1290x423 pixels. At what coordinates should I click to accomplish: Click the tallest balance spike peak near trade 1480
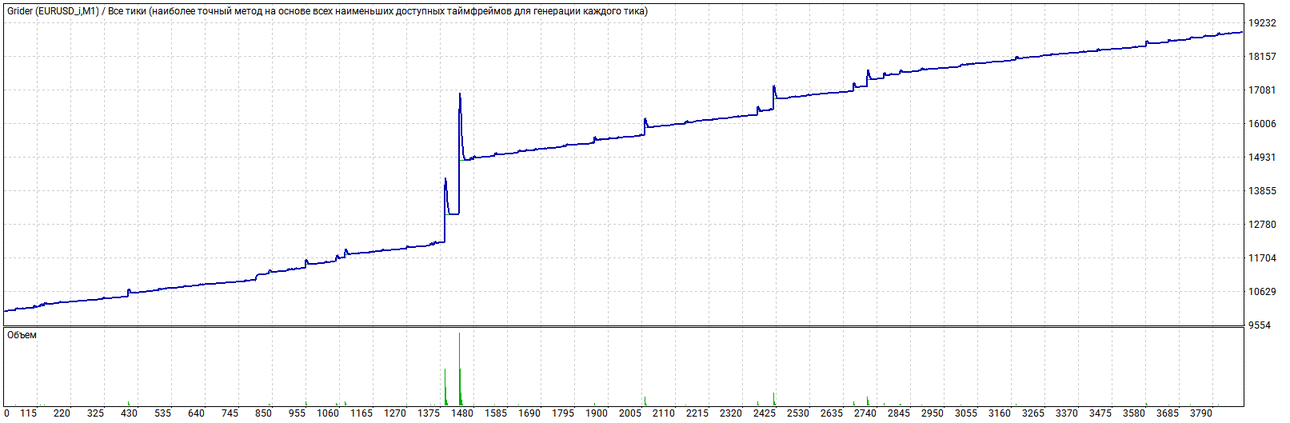pyautogui.click(x=459, y=94)
